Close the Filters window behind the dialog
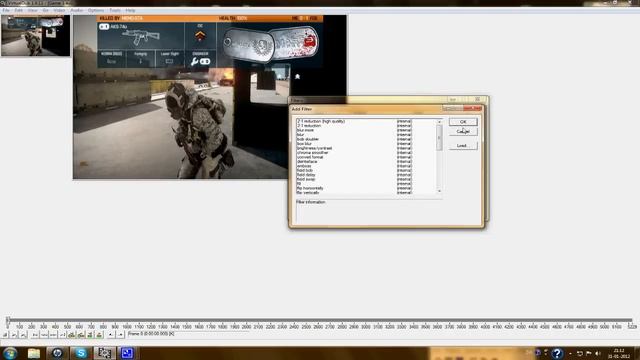 click(478, 99)
